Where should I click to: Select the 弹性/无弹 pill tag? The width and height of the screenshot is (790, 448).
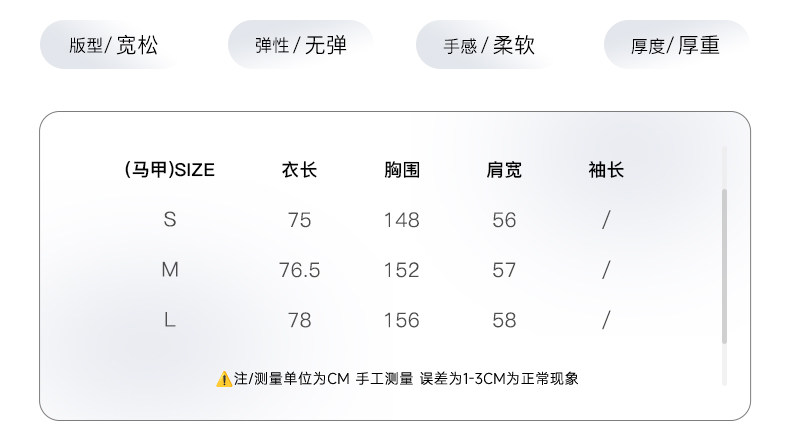[x=300, y=45]
